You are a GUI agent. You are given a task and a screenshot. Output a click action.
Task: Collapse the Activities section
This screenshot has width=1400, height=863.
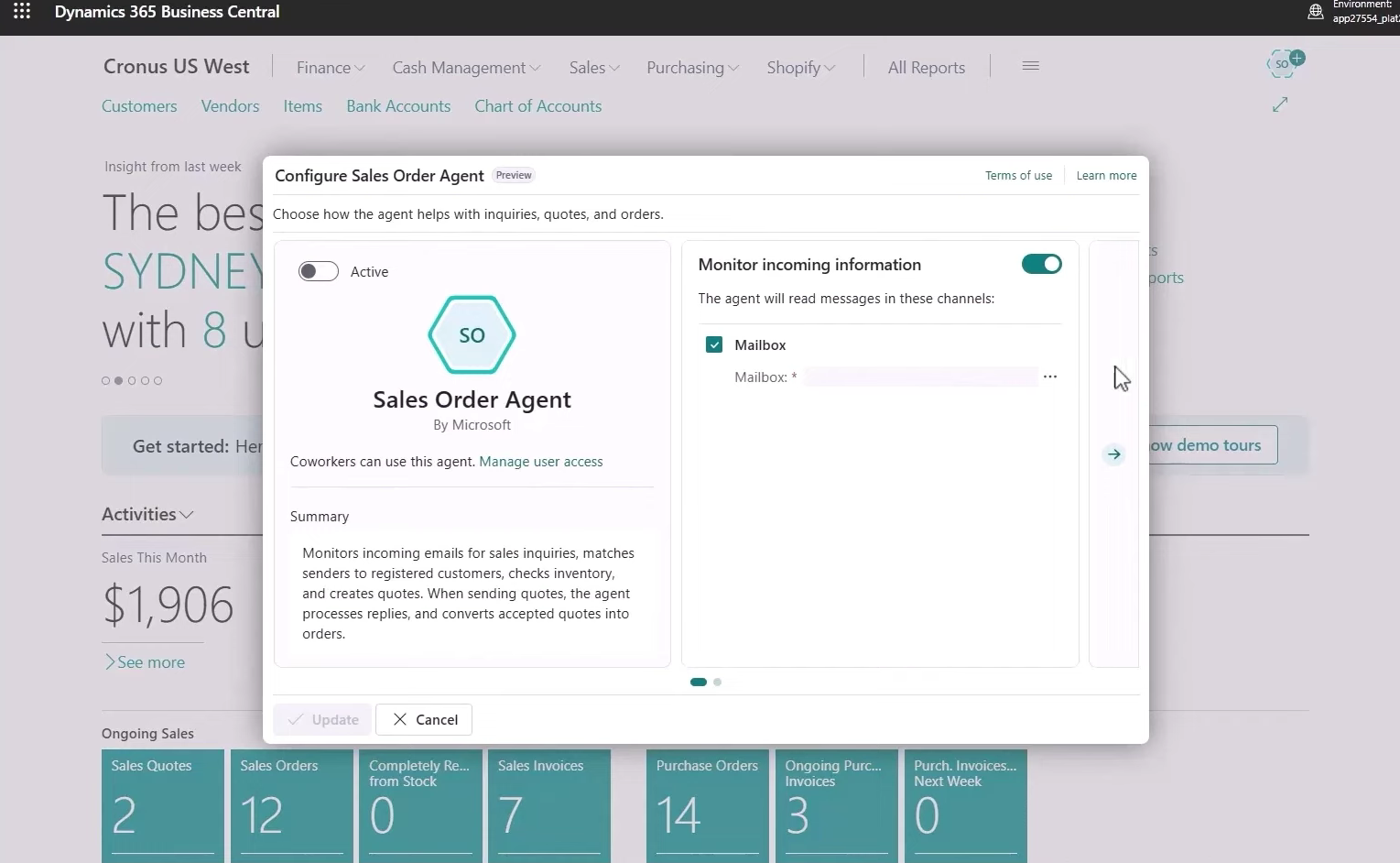189,514
